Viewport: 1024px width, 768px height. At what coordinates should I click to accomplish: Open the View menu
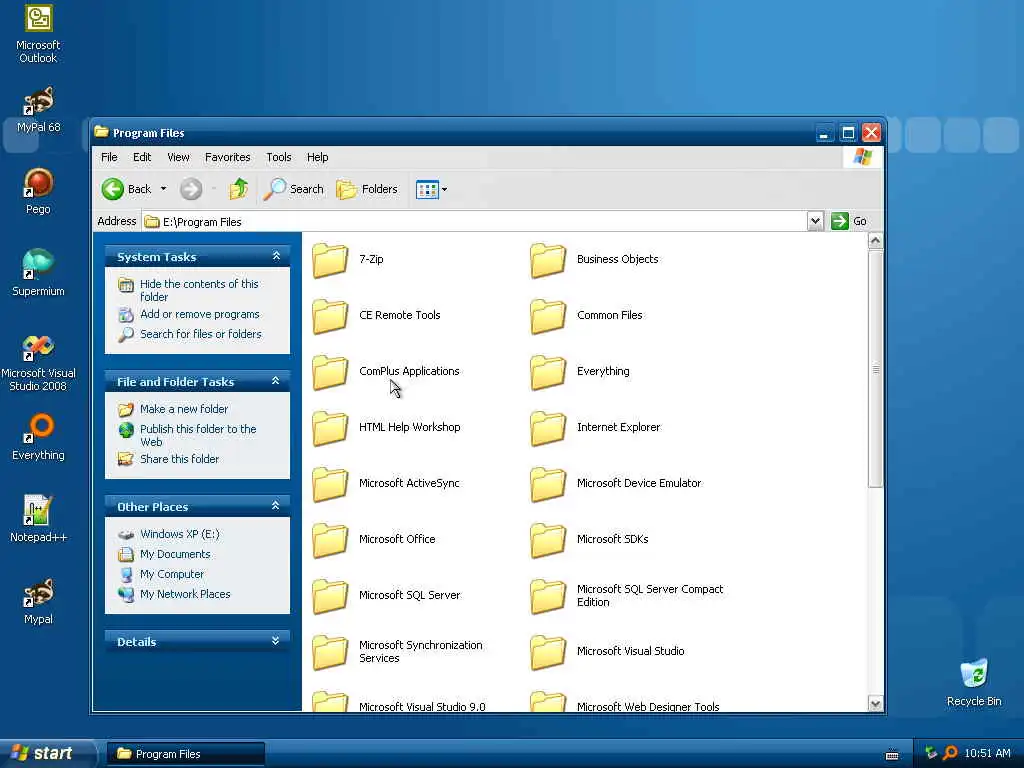click(x=178, y=157)
